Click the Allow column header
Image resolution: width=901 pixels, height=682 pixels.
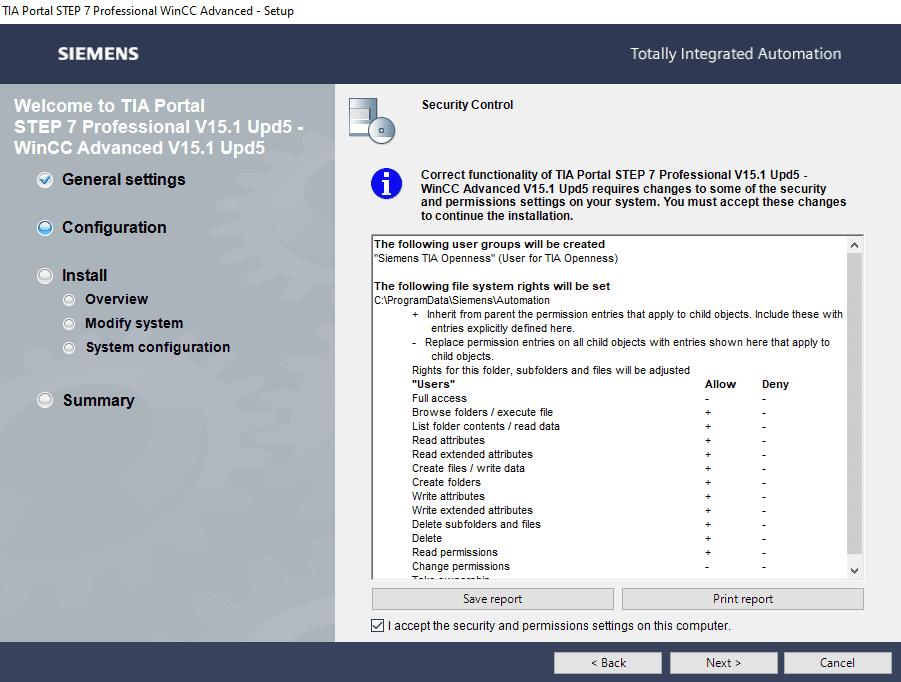pyautogui.click(x=720, y=384)
